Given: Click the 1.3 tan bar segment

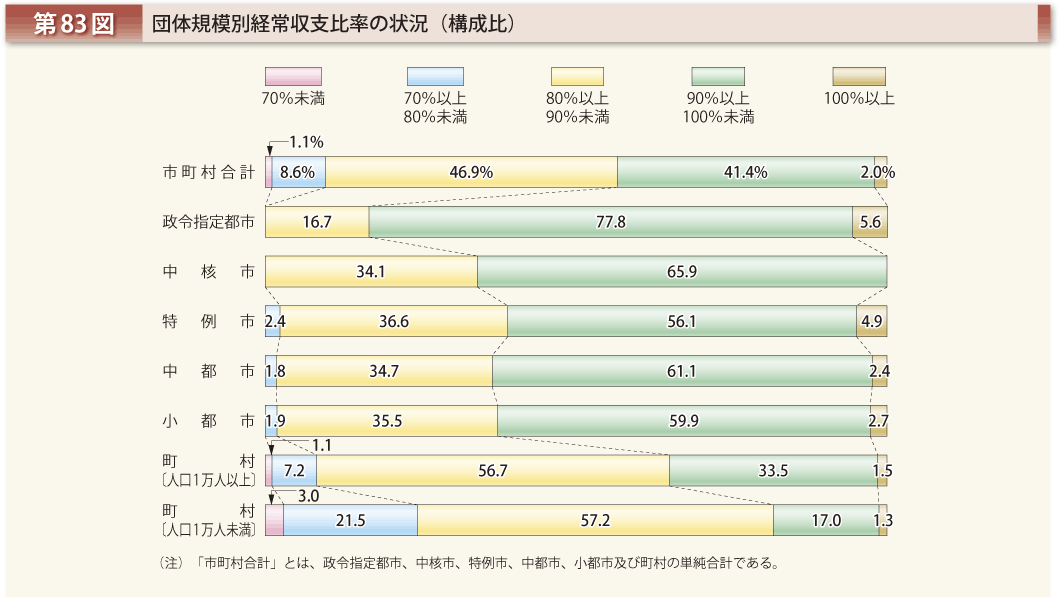Looking at the screenshot, I should coord(883,520).
